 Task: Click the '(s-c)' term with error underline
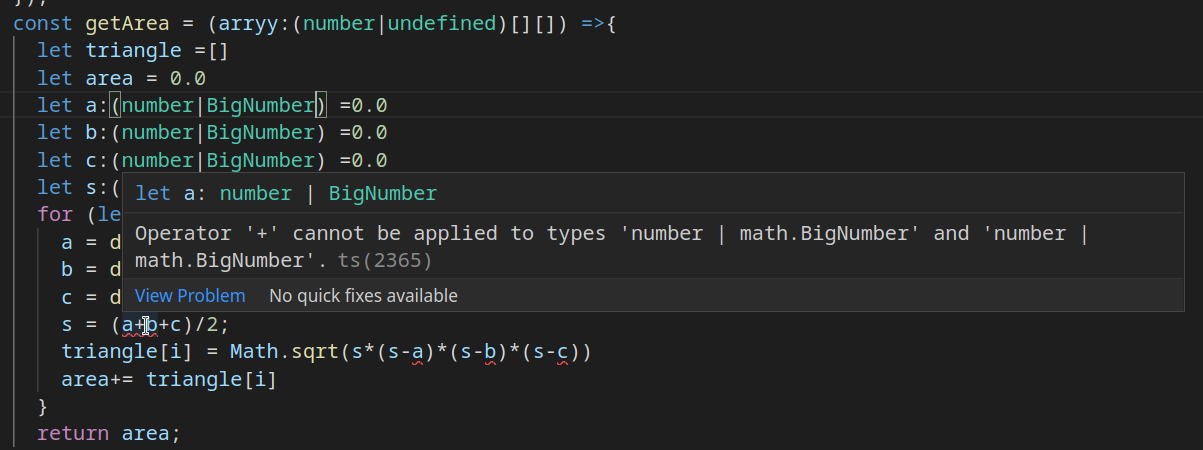[556, 353]
